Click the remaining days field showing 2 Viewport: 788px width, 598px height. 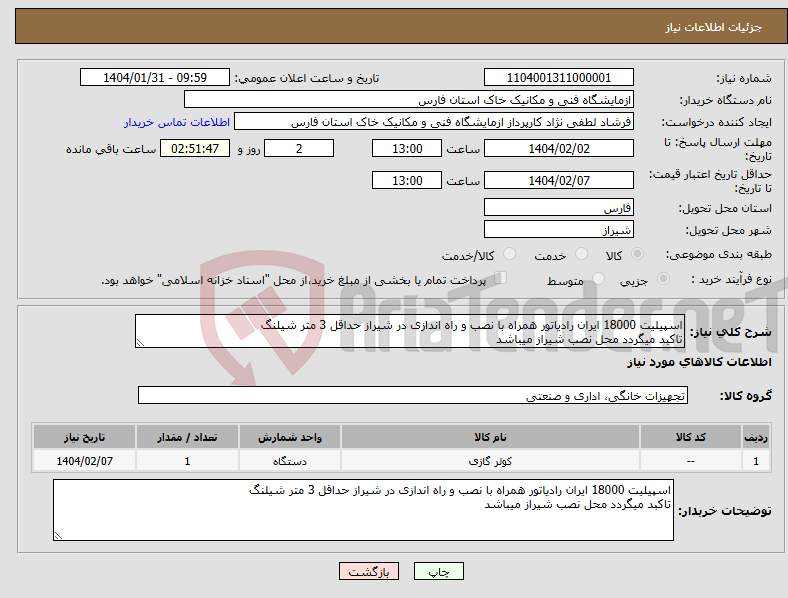(x=299, y=148)
